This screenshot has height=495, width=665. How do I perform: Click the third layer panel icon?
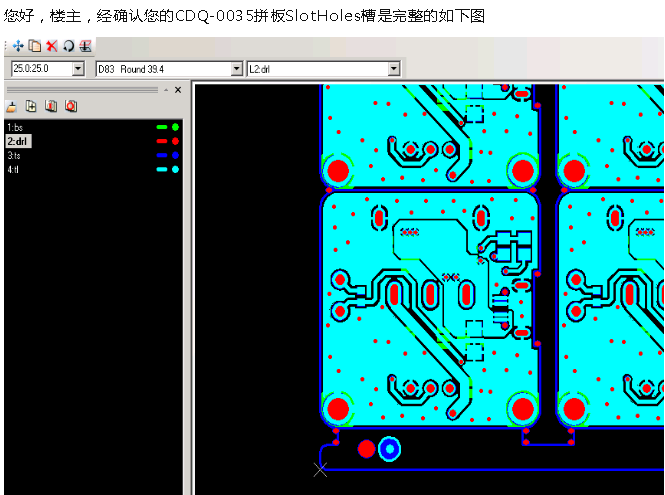coord(50,106)
